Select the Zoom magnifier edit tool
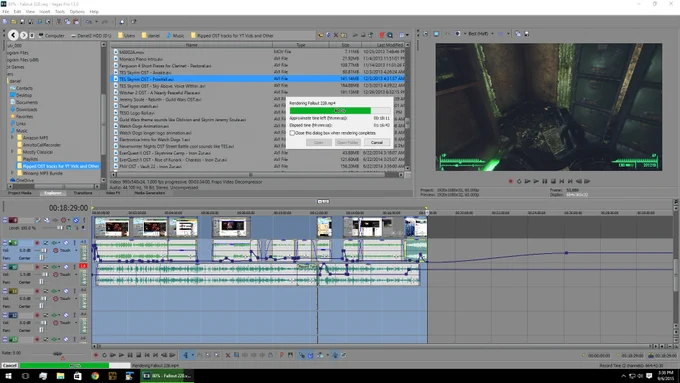The height and width of the screenshot is (383, 680). coord(217,355)
